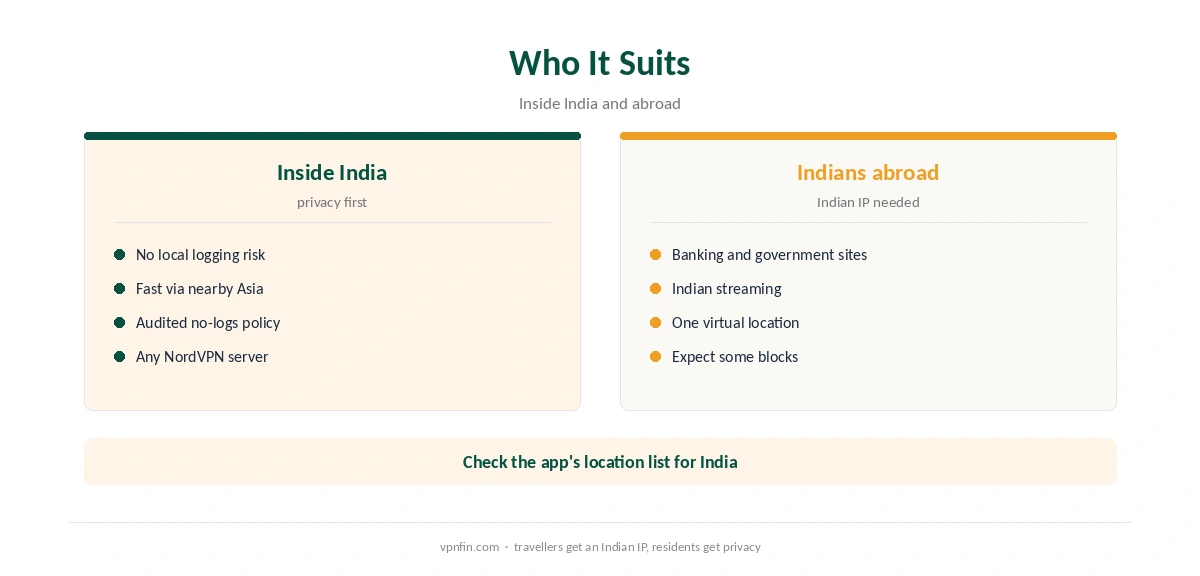Click green bullet beside "Fast via nearby Asia"
Image resolution: width=1200 pixels, height=576 pixels.
[120, 289]
